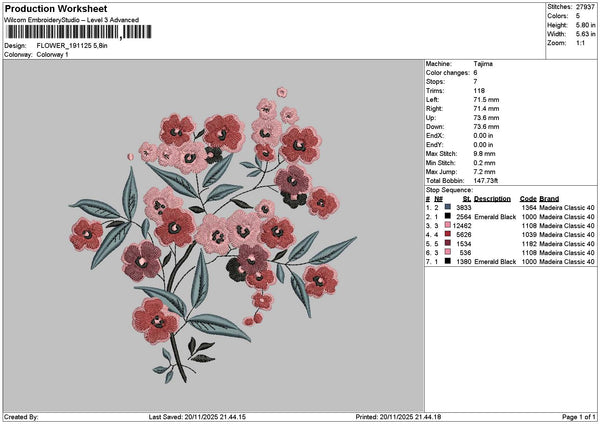Click the design name FLOWER_191125 5,8in

click(72, 46)
